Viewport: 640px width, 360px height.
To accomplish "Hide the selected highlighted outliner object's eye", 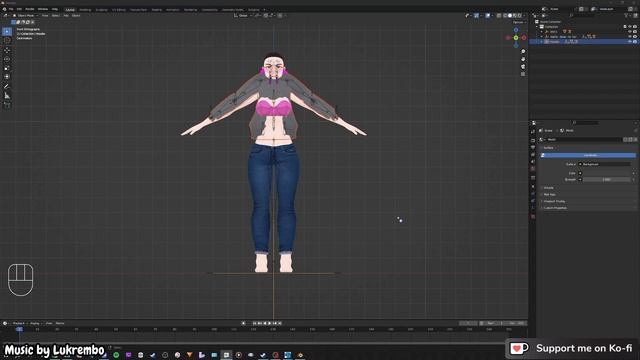I will [x=630, y=42].
